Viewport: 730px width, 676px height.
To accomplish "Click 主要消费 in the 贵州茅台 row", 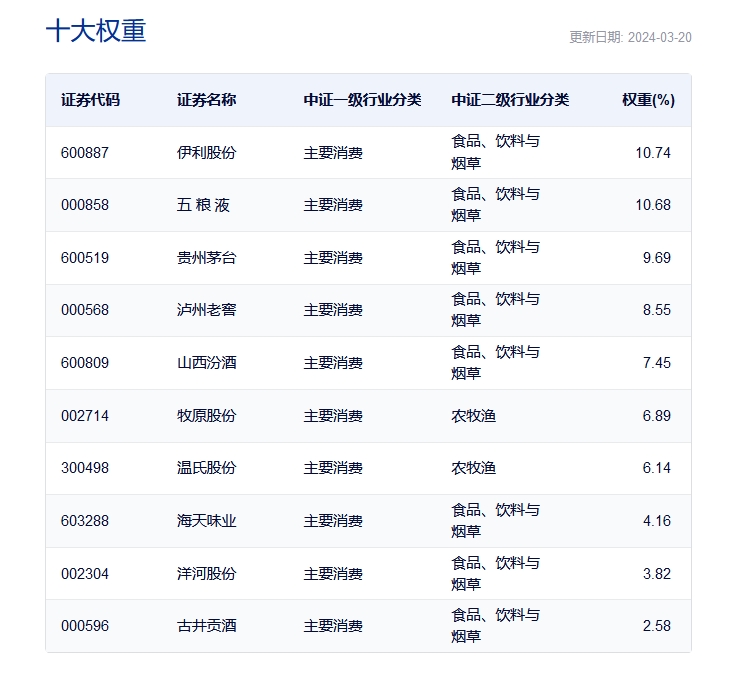I will pyautogui.click(x=333, y=257).
